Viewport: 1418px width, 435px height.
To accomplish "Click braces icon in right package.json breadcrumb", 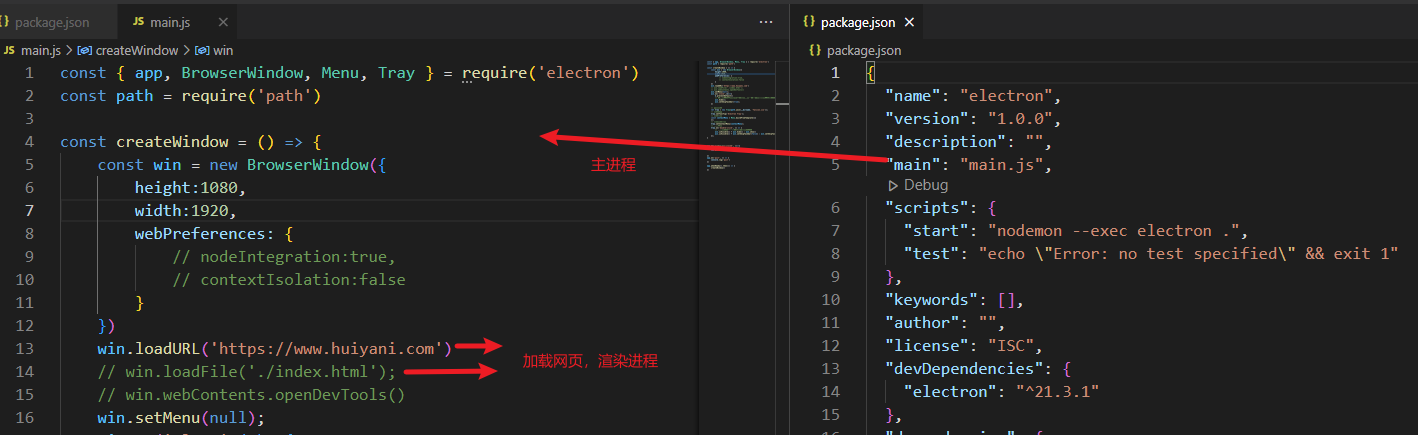I will coord(815,50).
